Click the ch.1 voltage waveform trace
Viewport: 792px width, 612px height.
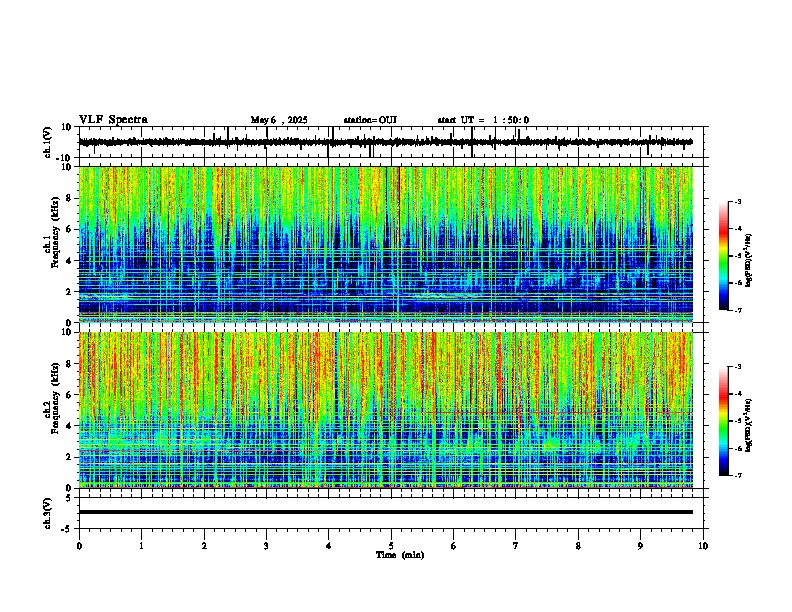tap(386, 142)
